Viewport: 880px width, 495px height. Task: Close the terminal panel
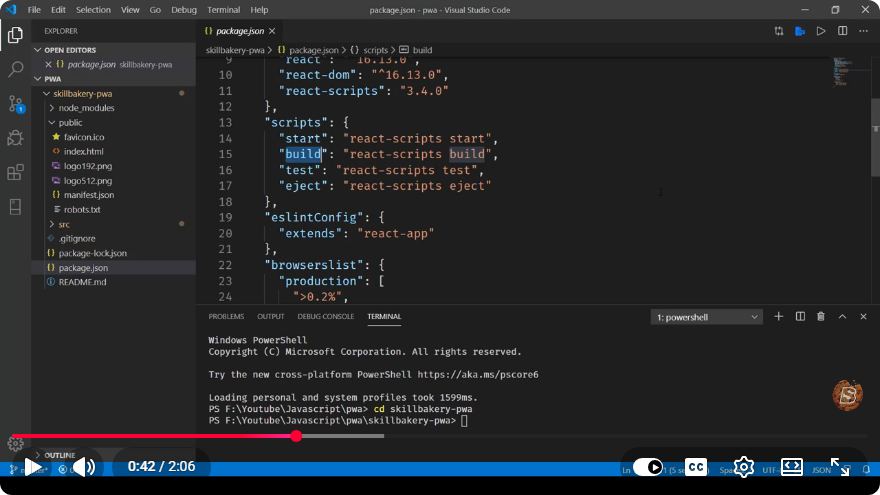point(863,317)
